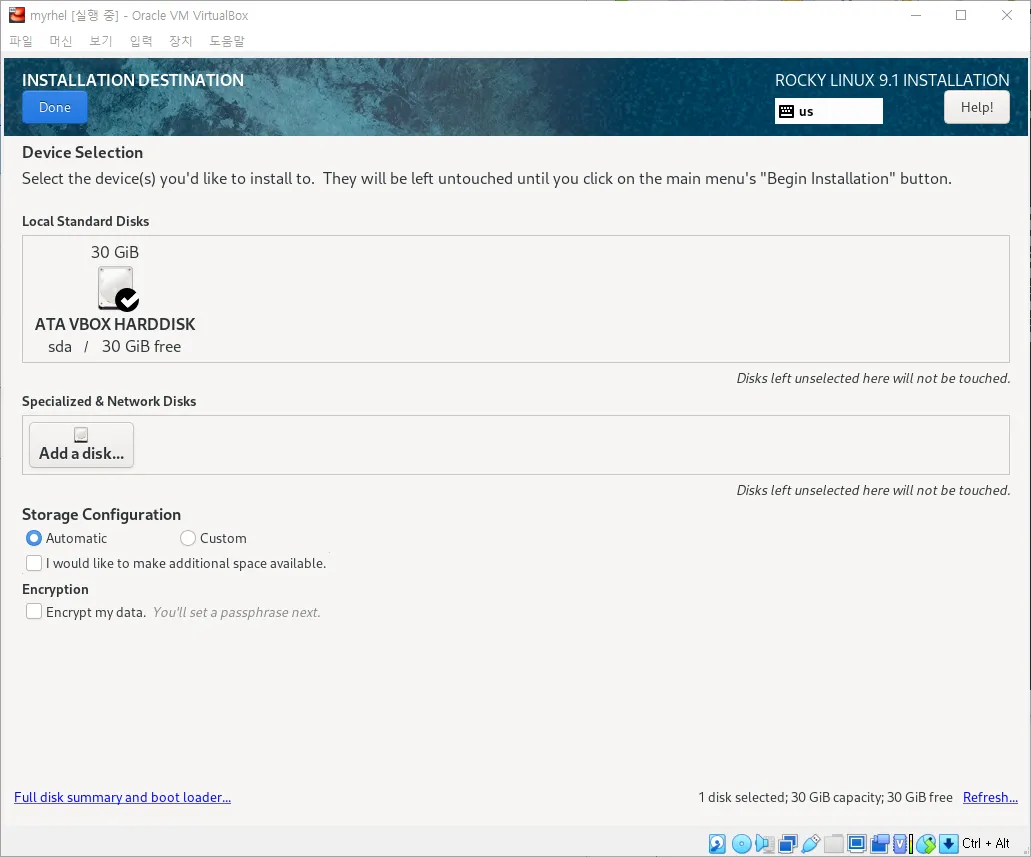
Task: Open the 도움말 menu
Action: (x=227, y=41)
